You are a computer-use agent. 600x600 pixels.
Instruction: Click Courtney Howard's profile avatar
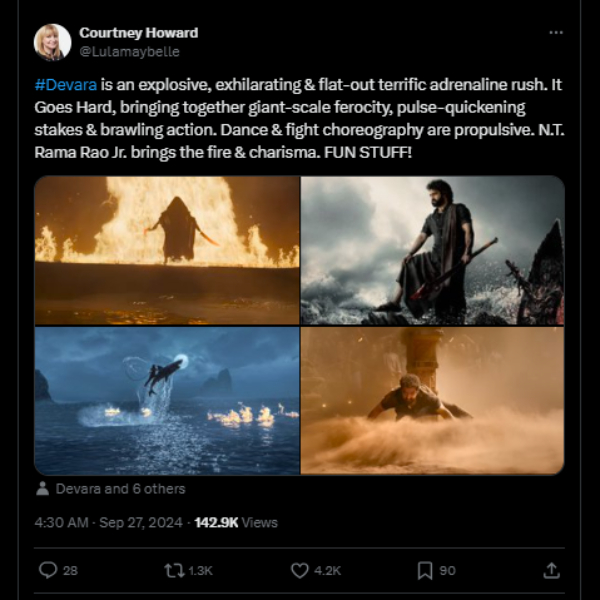(x=52, y=42)
